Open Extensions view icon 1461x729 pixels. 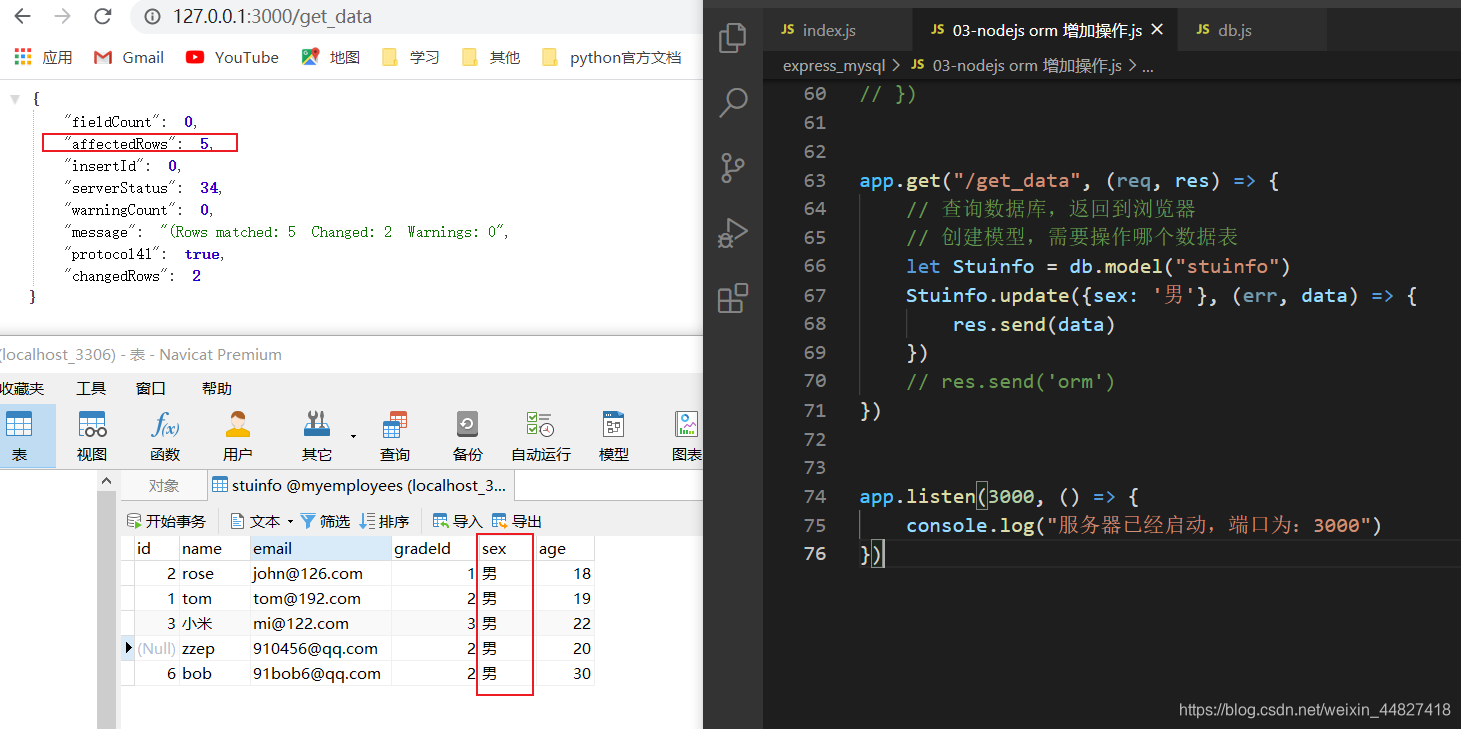point(733,298)
